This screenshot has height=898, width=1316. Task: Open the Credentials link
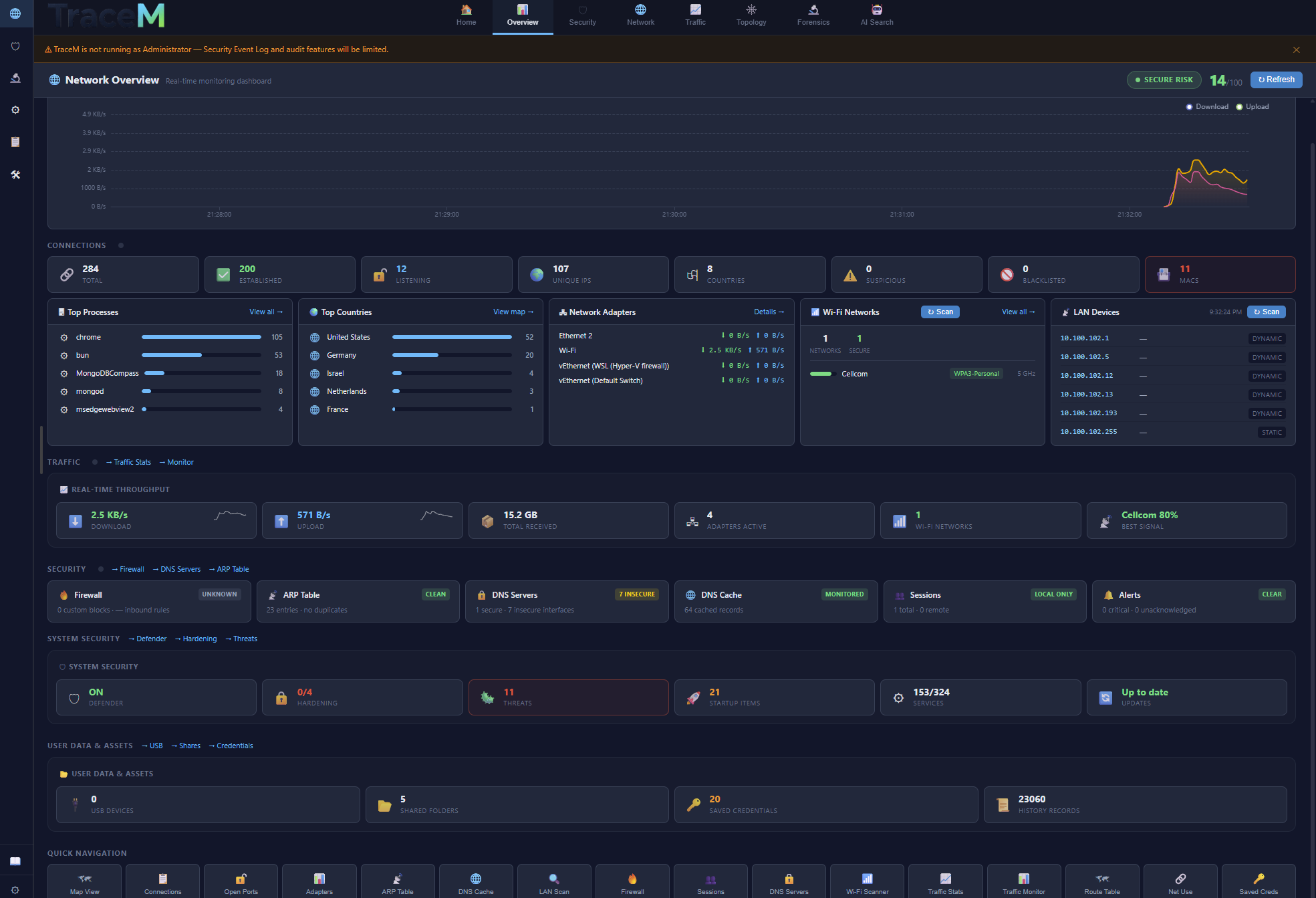pyautogui.click(x=231, y=746)
